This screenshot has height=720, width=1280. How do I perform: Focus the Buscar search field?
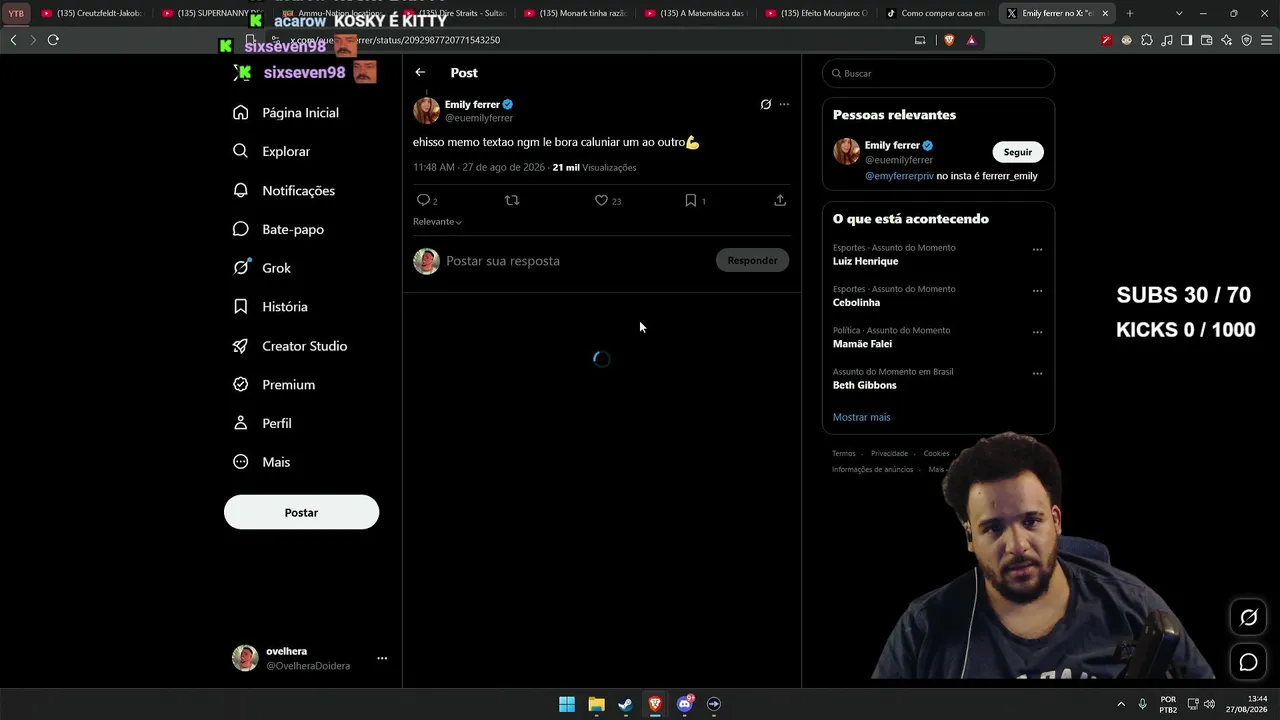coord(938,73)
